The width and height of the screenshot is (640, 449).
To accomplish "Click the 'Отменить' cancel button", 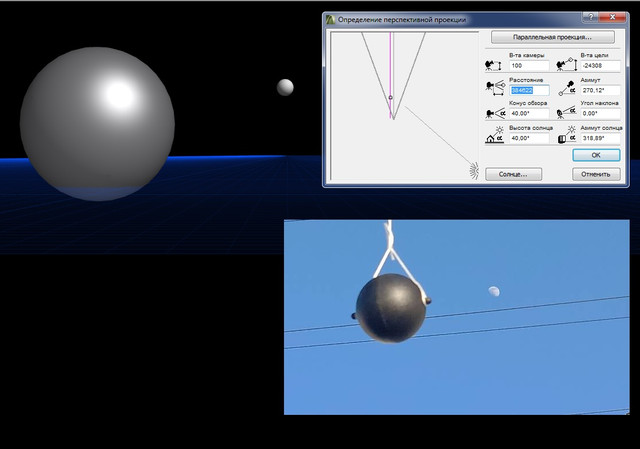I will 596,174.
